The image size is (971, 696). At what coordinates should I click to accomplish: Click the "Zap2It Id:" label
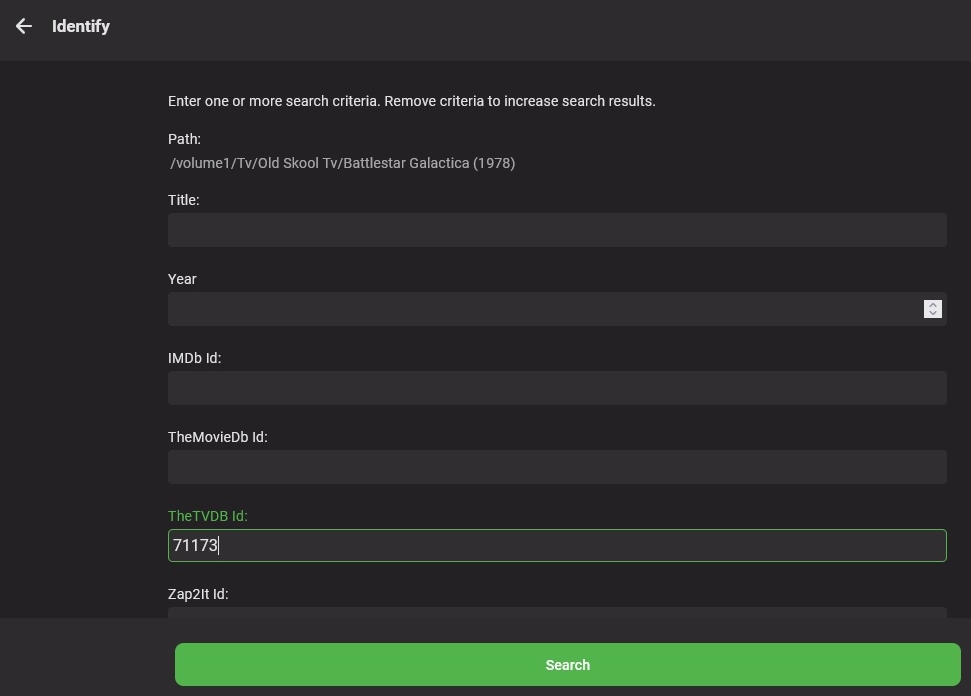(198, 594)
